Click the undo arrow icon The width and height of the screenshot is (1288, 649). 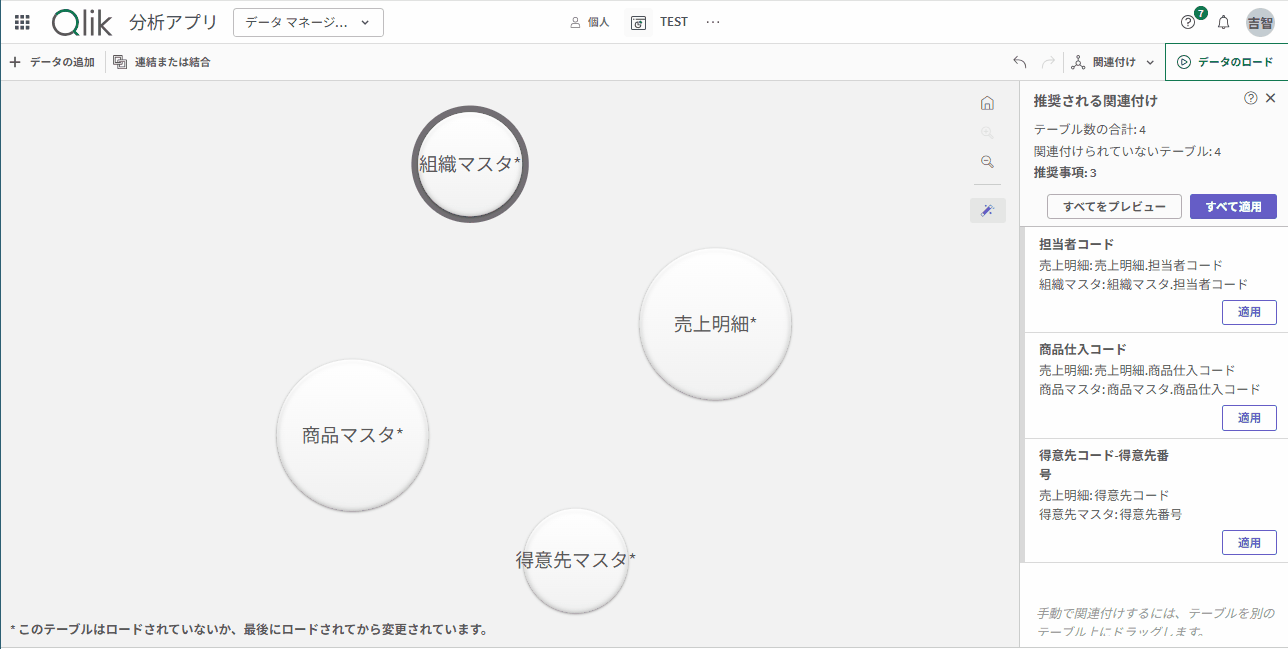click(1020, 62)
